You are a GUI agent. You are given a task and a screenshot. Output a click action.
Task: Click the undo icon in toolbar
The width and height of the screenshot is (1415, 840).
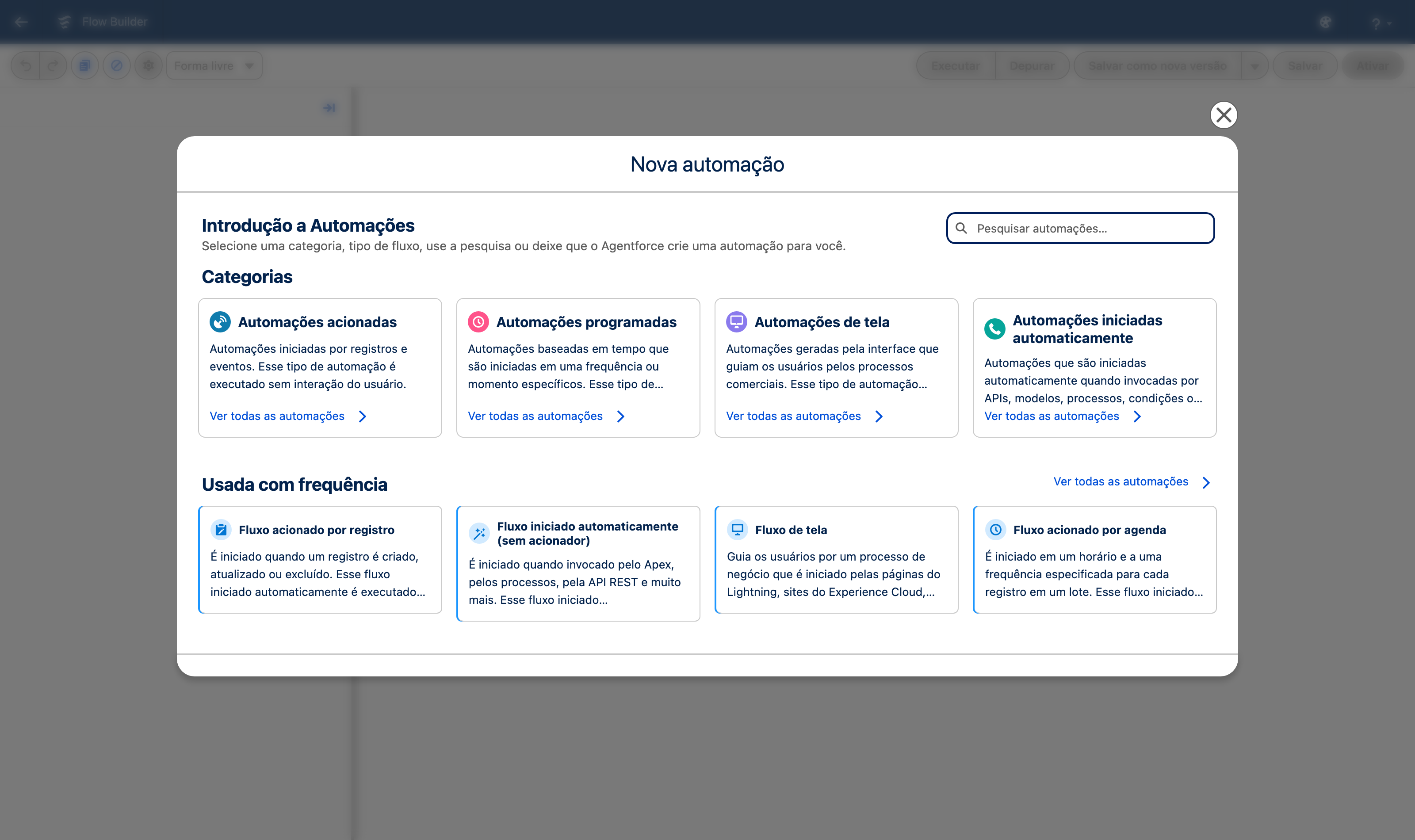click(26, 66)
